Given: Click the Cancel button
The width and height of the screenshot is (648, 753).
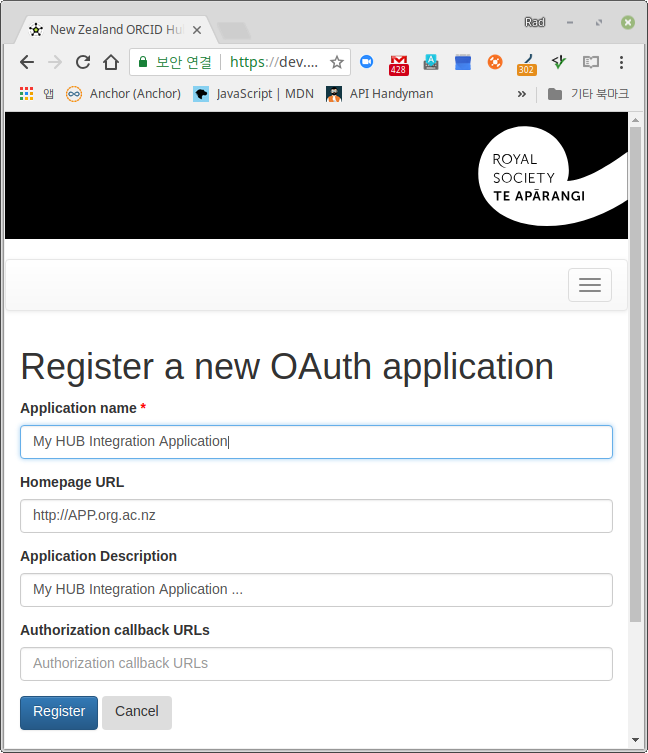Looking at the screenshot, I should (137, 713).
